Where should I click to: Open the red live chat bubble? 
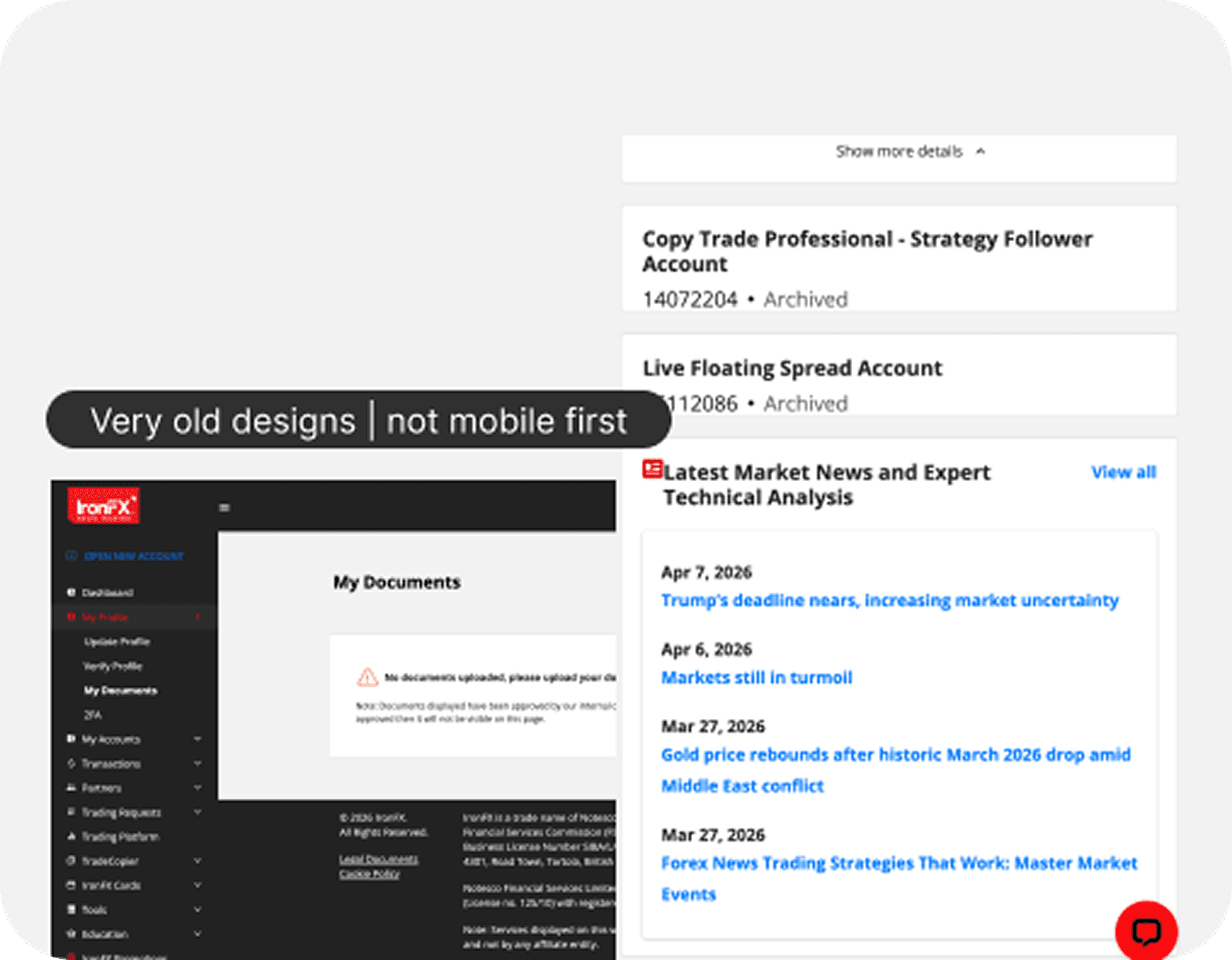tap(1145, 932)
